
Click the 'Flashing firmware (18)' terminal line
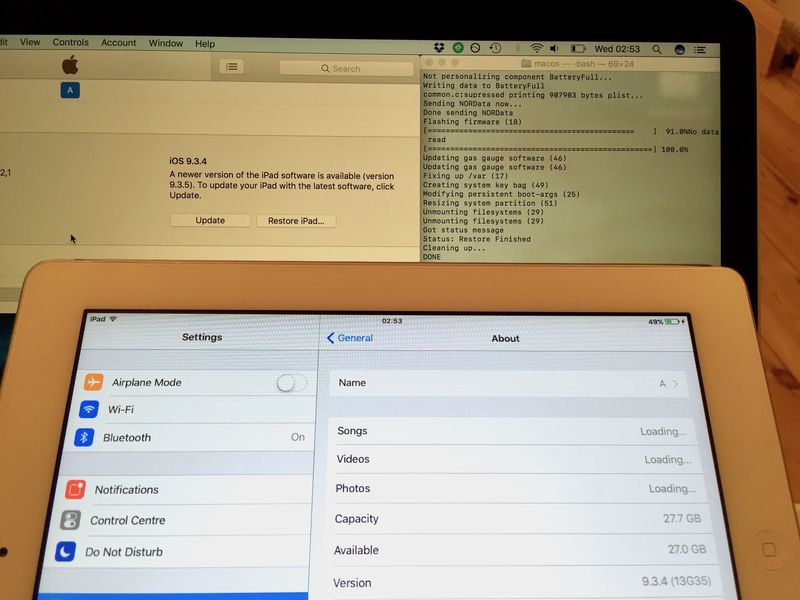coord(472,122)
